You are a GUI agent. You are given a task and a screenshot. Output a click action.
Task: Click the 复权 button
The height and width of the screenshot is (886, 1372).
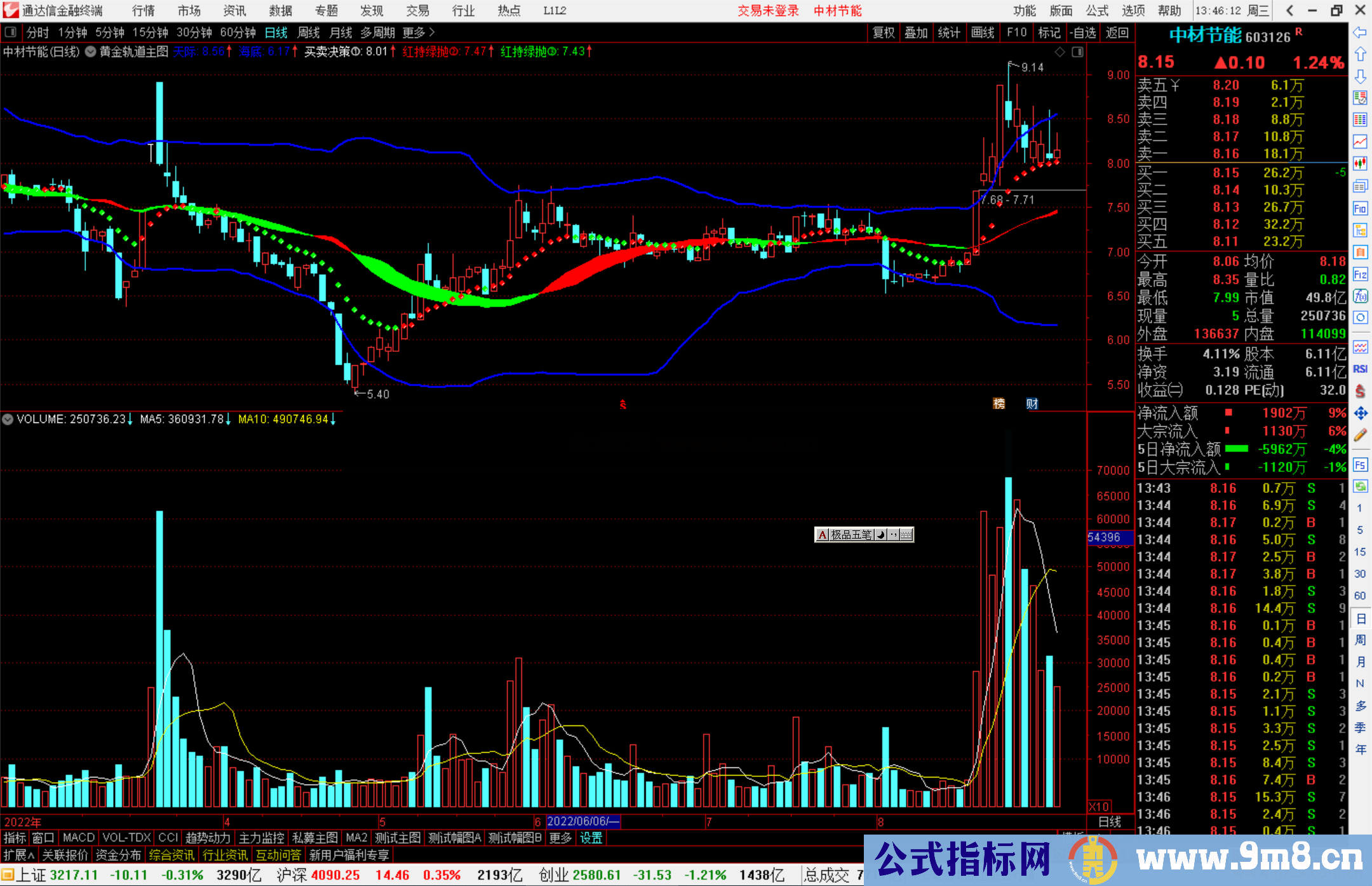tap(884, 32)
